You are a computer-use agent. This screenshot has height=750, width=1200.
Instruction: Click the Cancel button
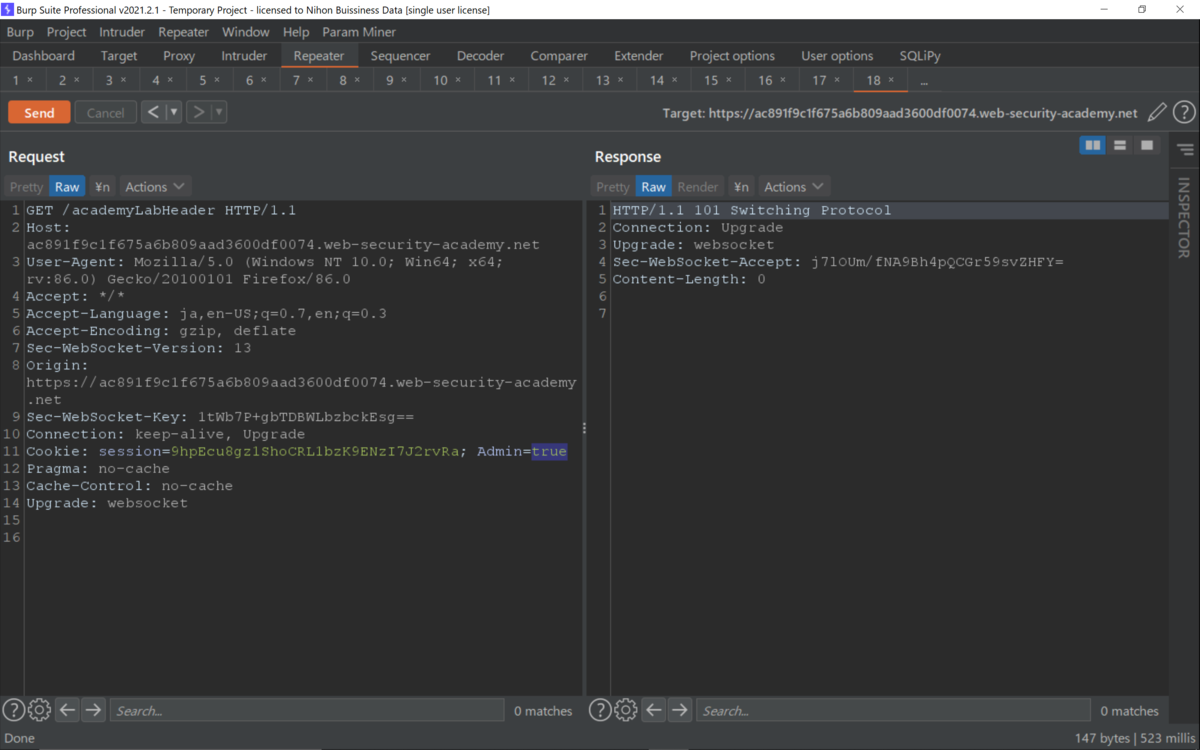105,113
